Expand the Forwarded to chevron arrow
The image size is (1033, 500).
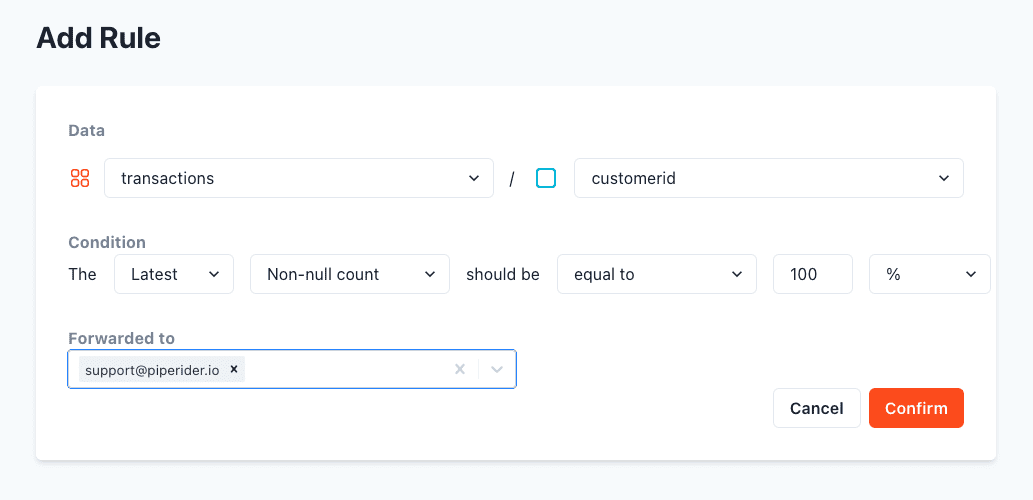click(x=497, y=369)
